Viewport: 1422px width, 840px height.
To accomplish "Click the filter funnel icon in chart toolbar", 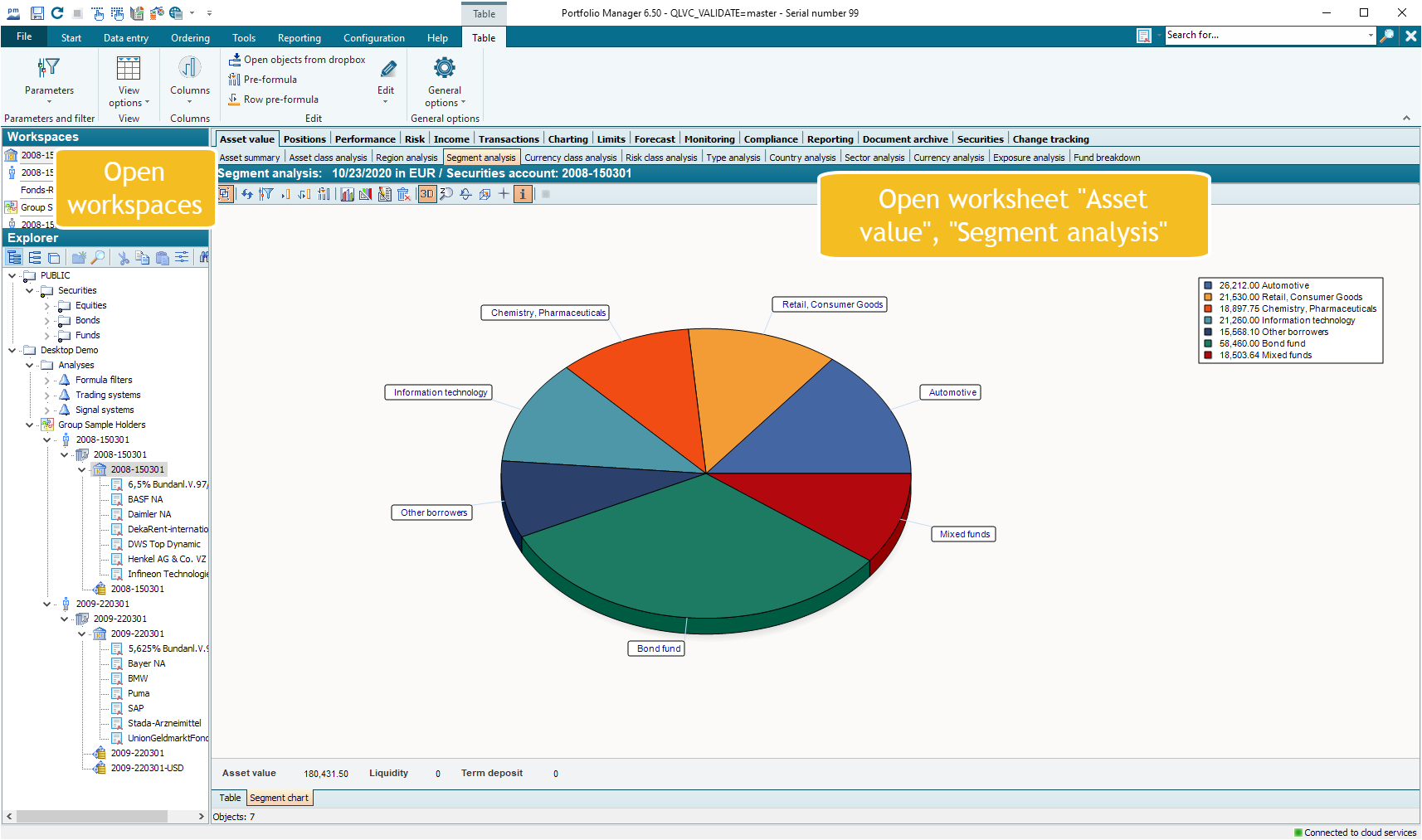I will coord(265,194).
